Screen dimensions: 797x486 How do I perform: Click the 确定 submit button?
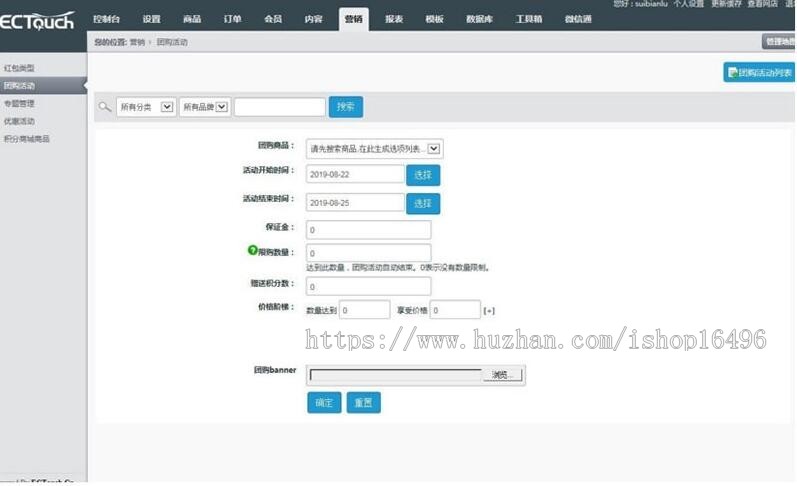(x=324, y=403)
